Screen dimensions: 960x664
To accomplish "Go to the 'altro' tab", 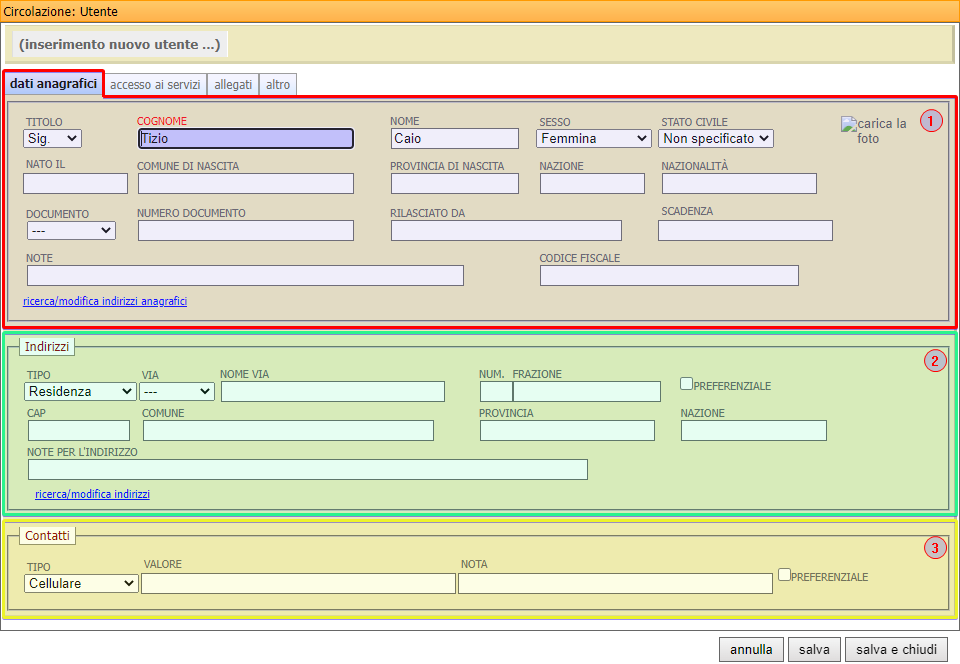I will [278, 85].
